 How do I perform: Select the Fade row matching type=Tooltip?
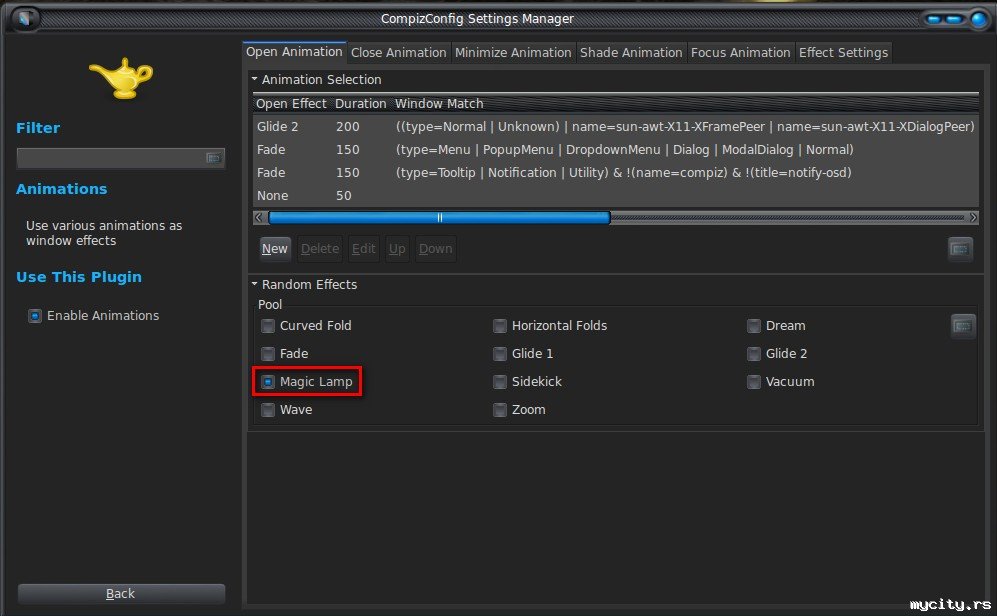click(615, 173)
